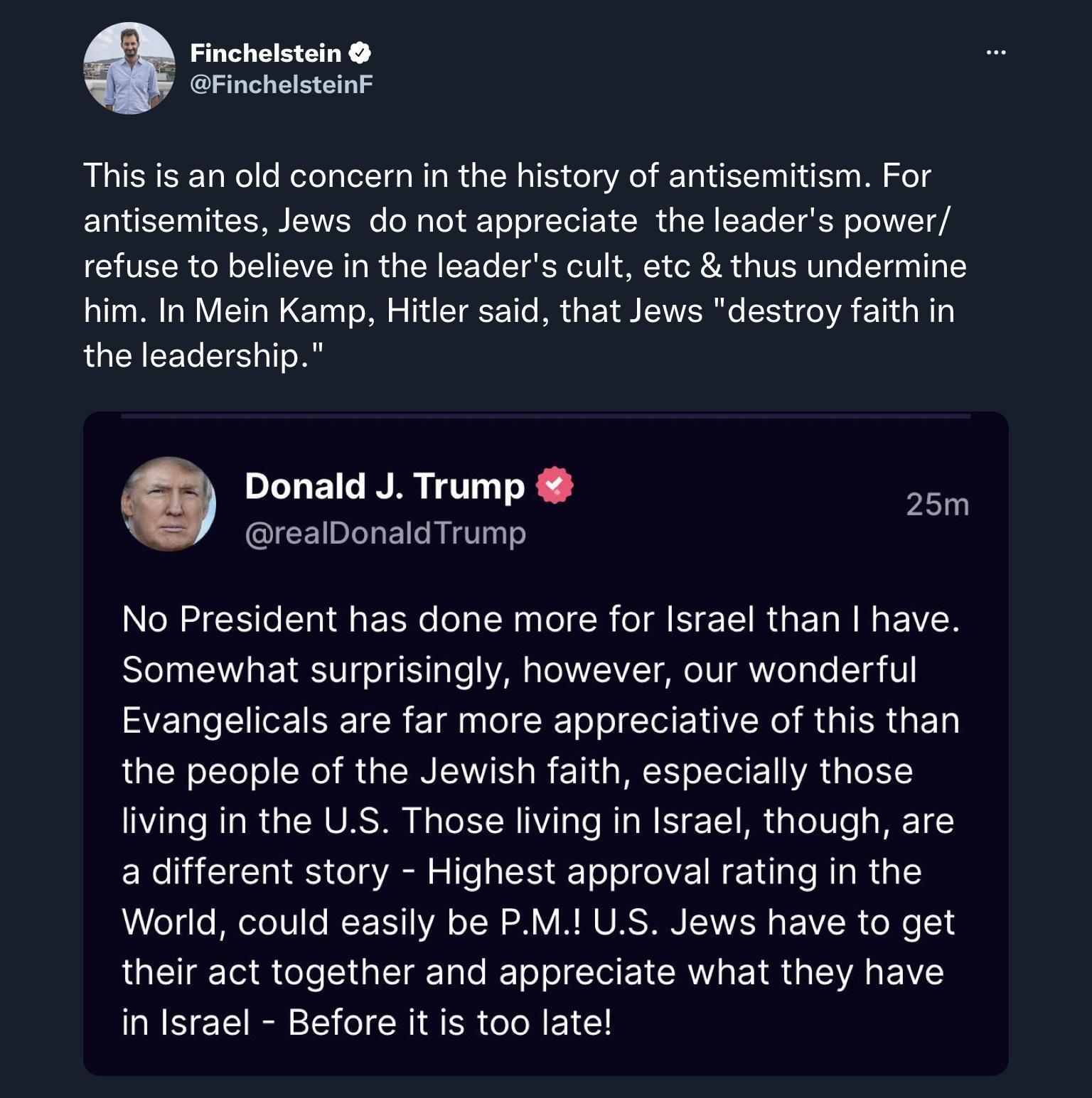Click the red verified badge beside Trump

[554, 486]
